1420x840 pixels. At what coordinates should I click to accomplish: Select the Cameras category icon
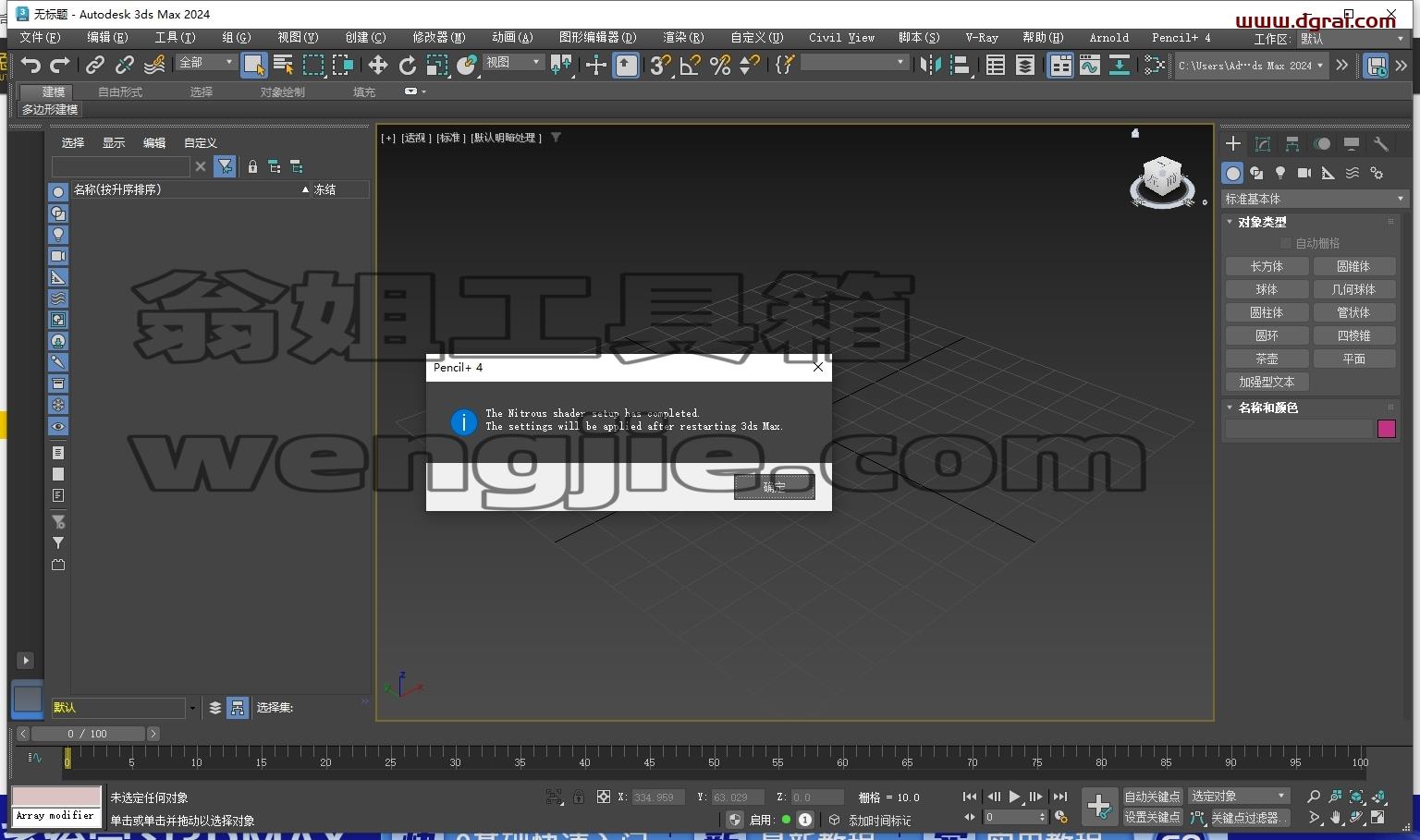[1304, 173]
